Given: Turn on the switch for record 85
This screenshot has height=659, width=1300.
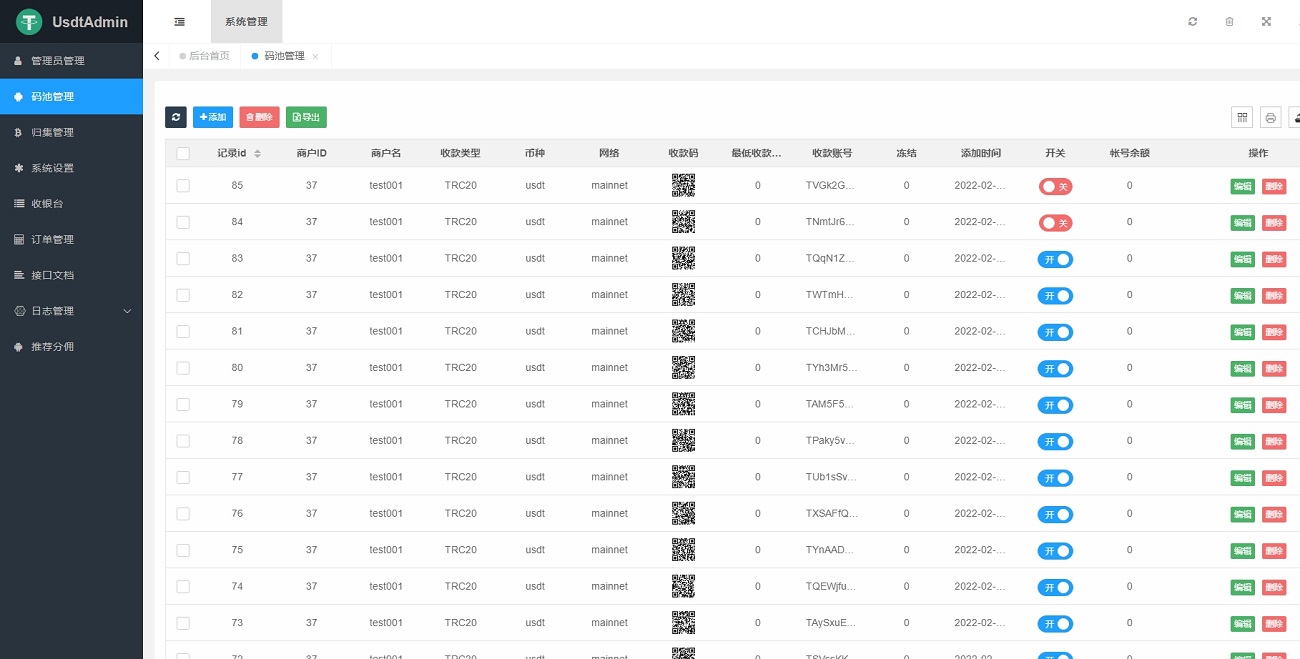Looking at the screenshot, I should click(1055, 186).
